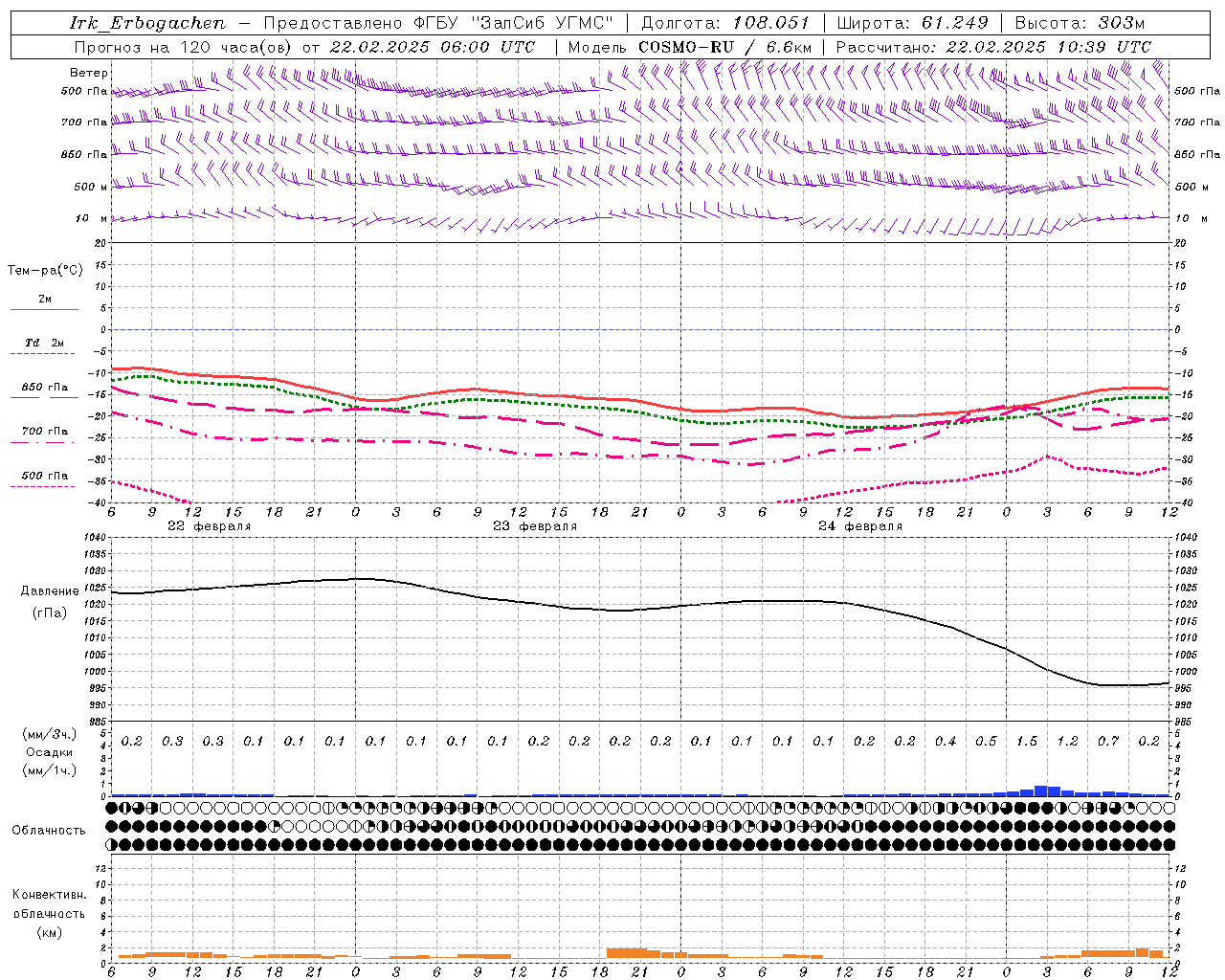Click the Осадки precipitation label
Screen dimensions: 1225x980
pyautogui.click(x=49, y=752)
